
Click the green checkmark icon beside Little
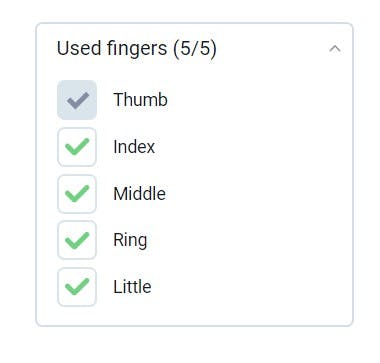[77, 287]
